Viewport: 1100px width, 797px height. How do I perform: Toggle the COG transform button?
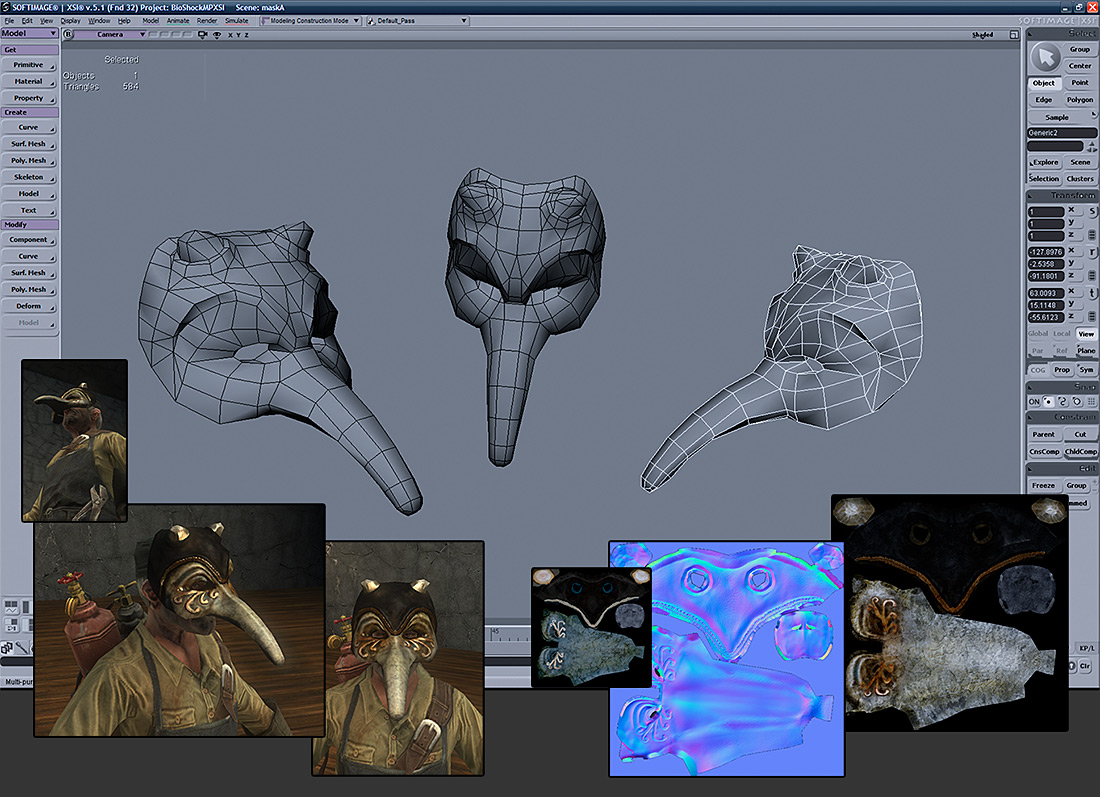point(1038,370)
